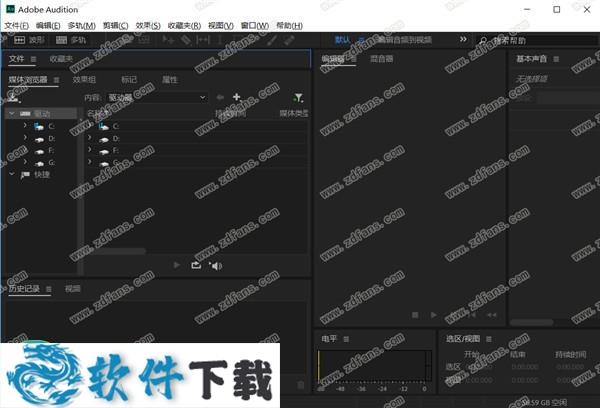The image size is (600, 408).
Task: Select the 默认 workspace
Action: (342, 40)
